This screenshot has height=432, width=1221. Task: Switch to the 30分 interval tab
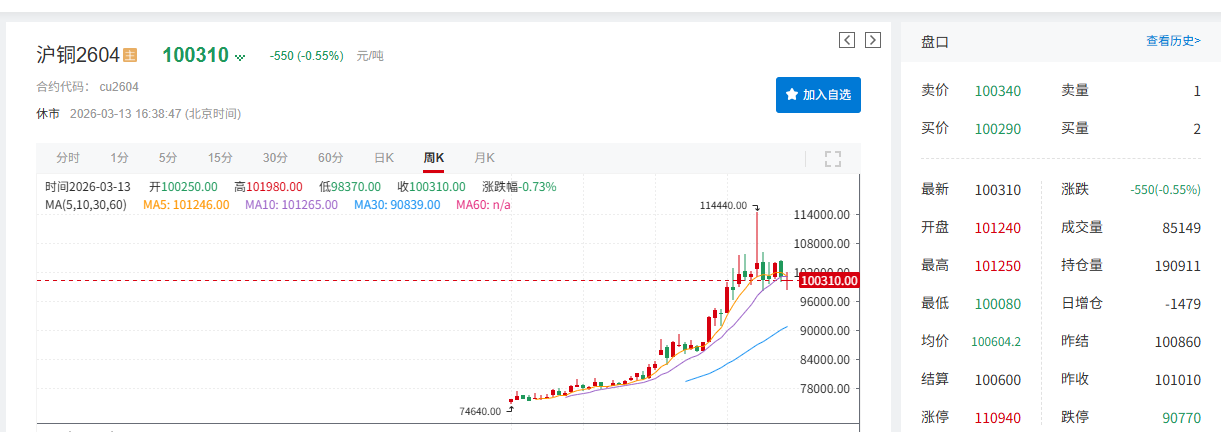[275, 158]
